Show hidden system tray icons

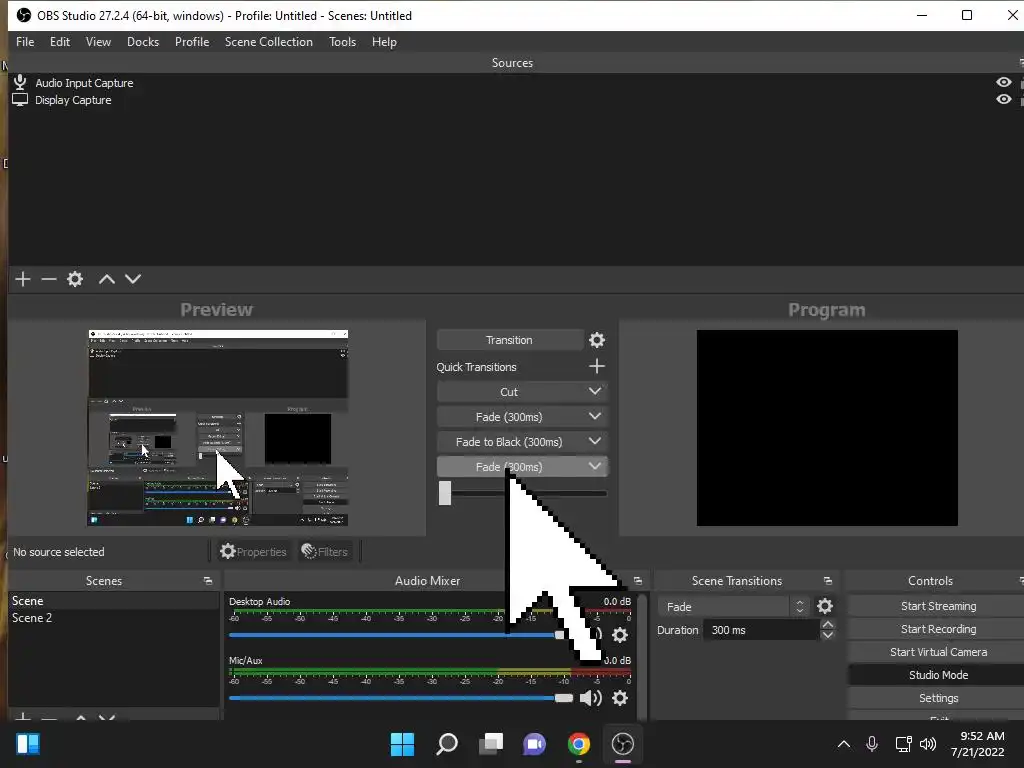[x=844, y=744]
